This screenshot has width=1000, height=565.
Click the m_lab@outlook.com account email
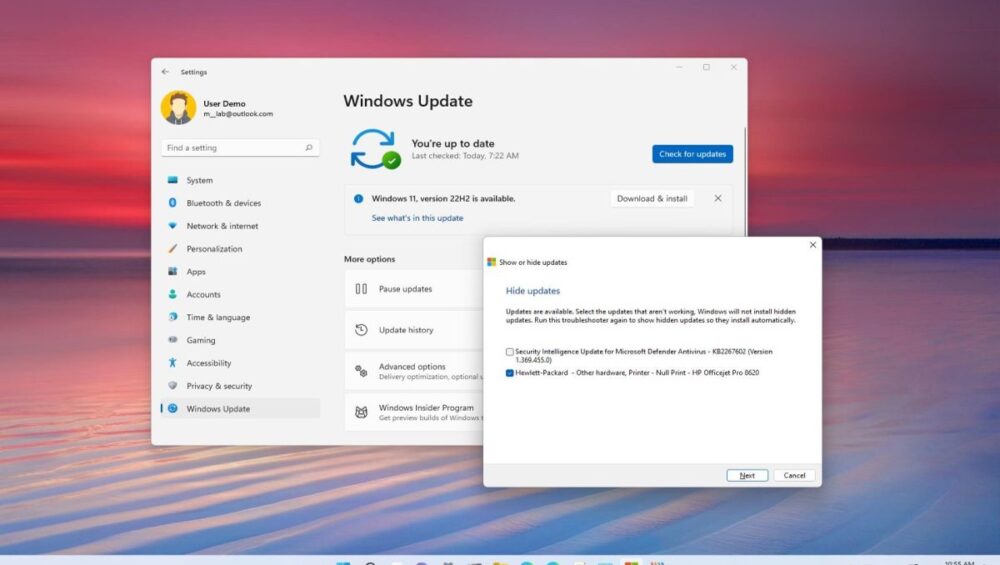238,114
